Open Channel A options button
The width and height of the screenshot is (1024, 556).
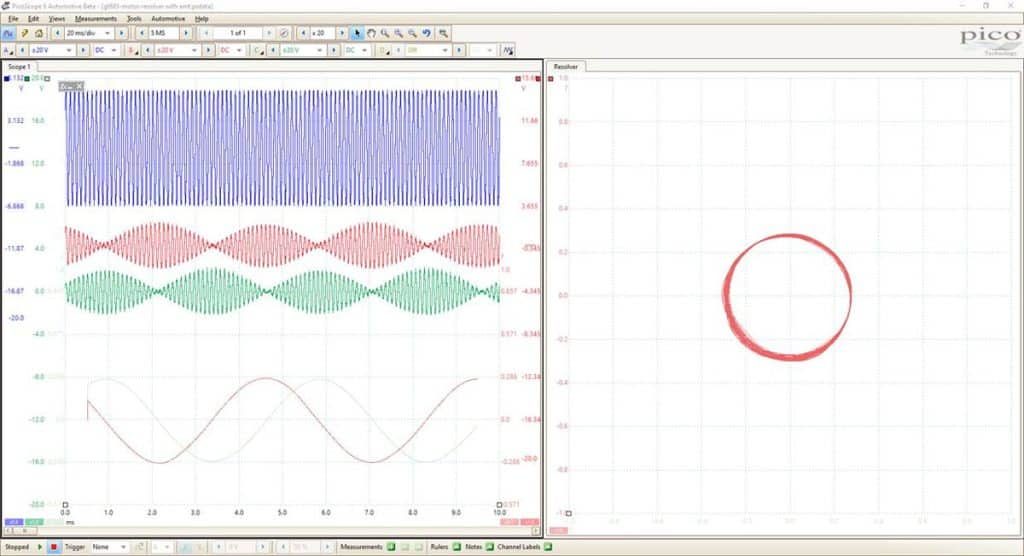point(8,50)
